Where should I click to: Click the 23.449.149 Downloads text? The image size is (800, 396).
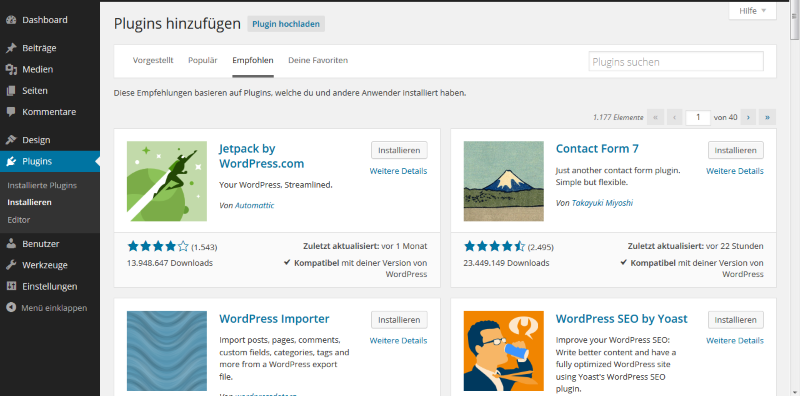click(x=507, y=263)
